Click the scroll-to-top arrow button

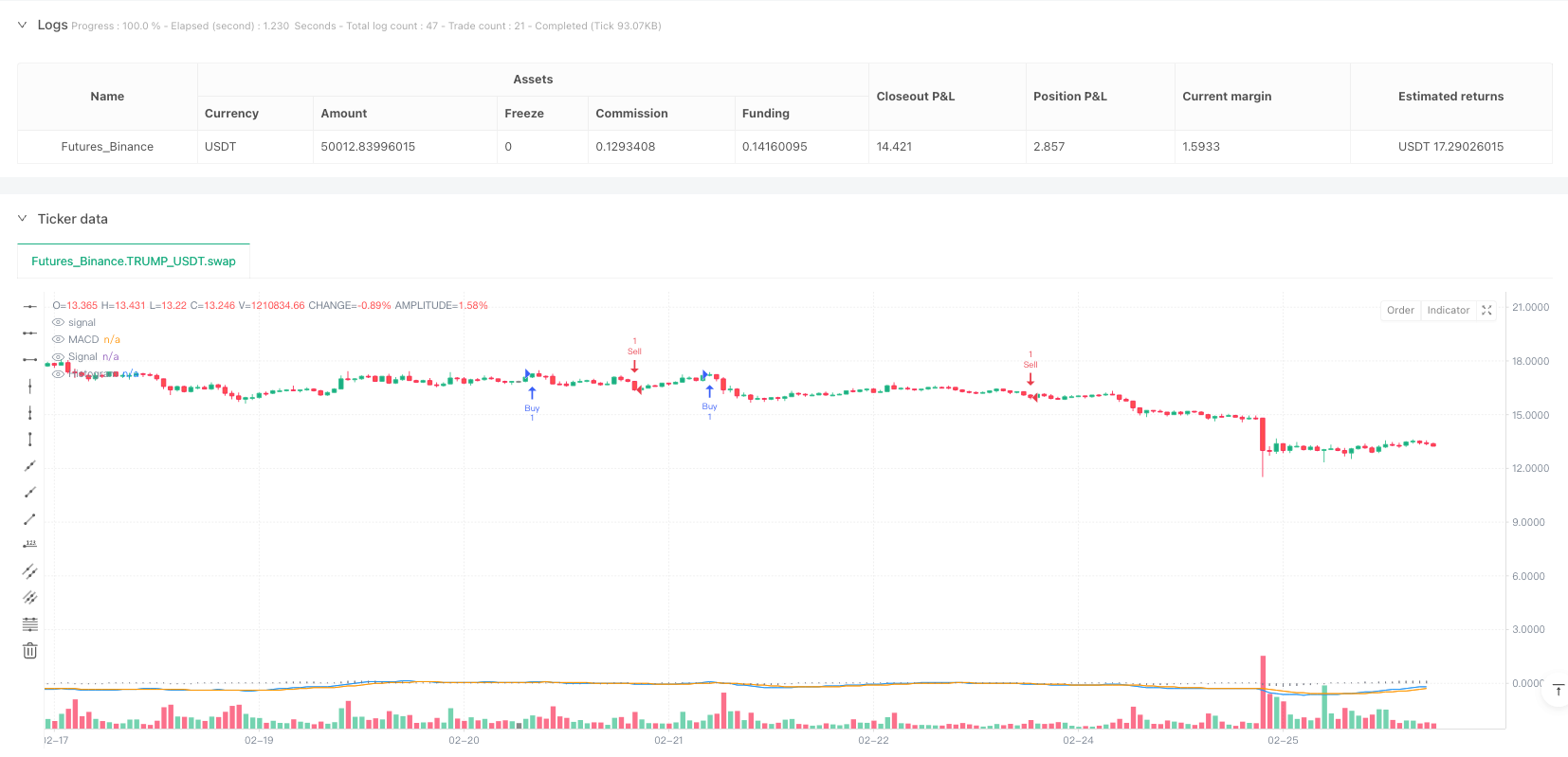(1557, 691)
